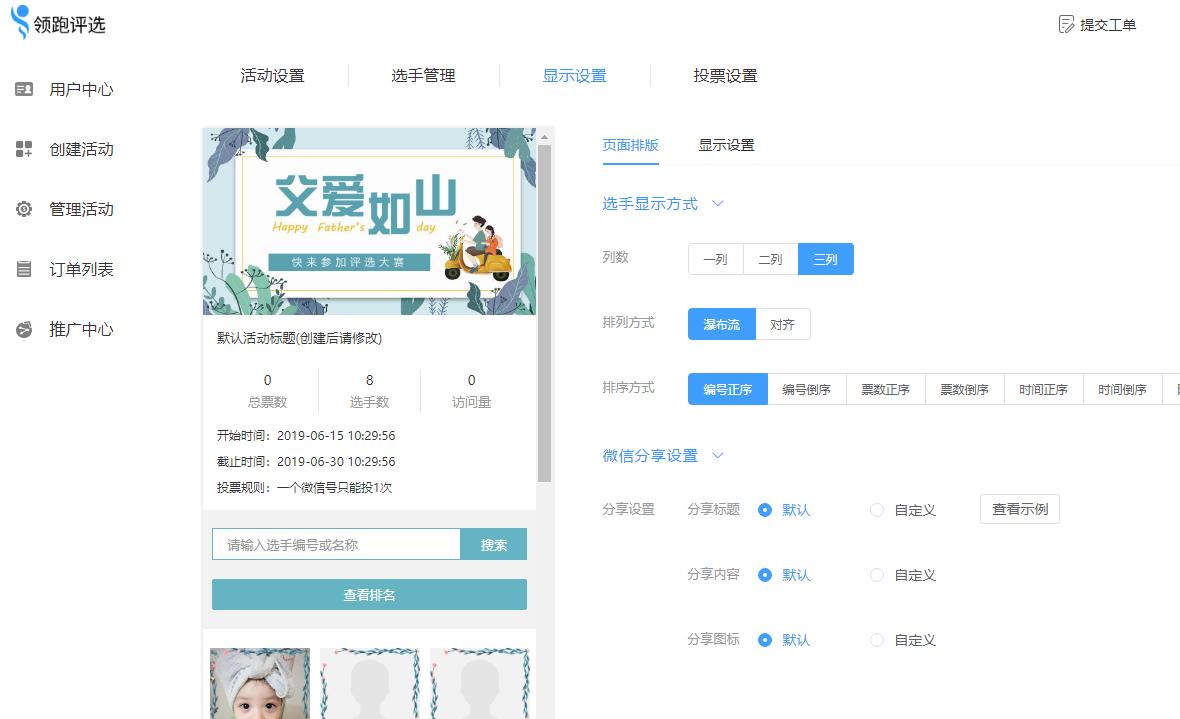This screenshot has width=1180, height=719.
Task: Switch to the 显示设置 sub-tab
Action: pyautogui.click(x=727, y=144)
